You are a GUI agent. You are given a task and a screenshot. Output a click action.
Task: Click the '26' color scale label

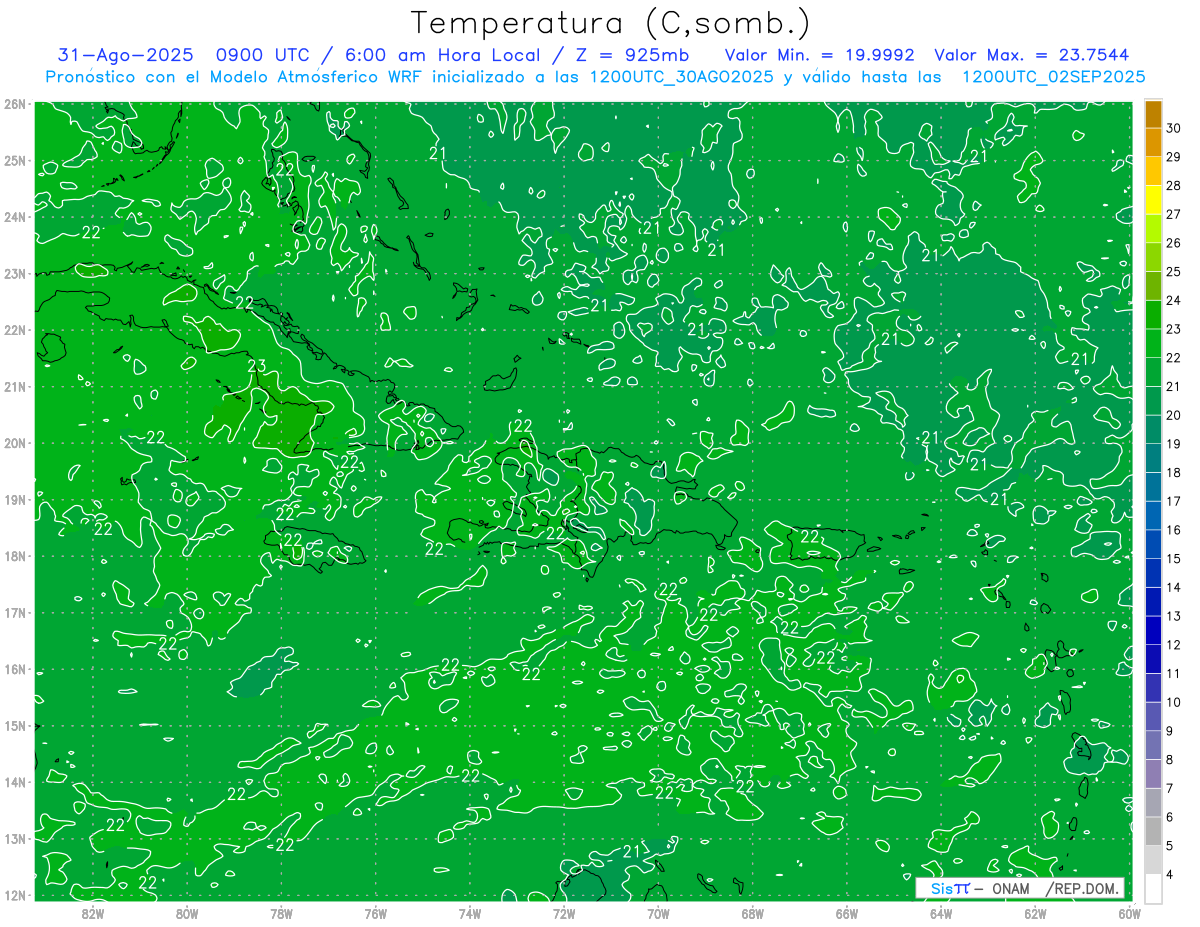pyautogui.click(x=1174, y=243)
